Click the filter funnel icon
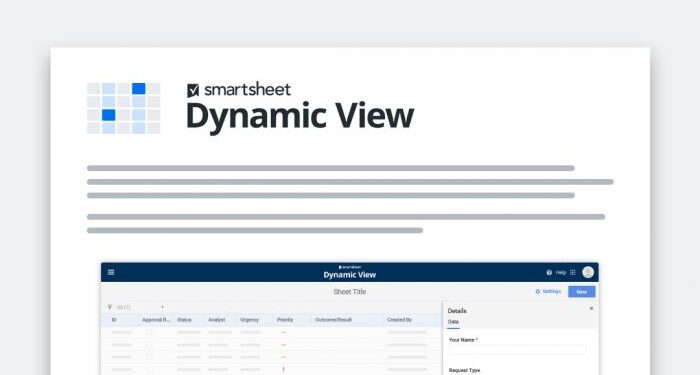The width and height of the screenshot is (700, 375). pyautogui.click(x=110, y=307)
